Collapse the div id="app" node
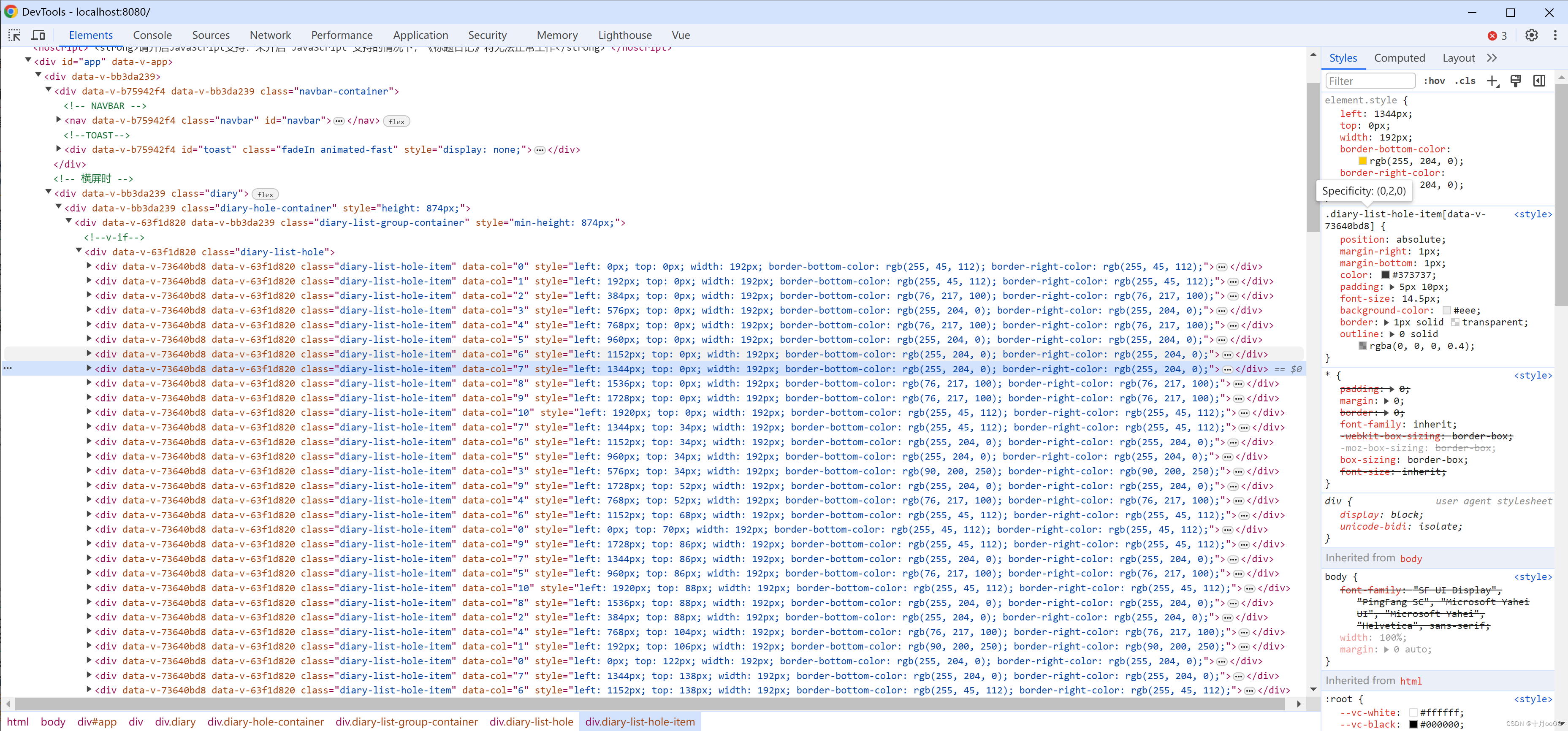This screenshot has height=731, width=1568. [28, 60]
